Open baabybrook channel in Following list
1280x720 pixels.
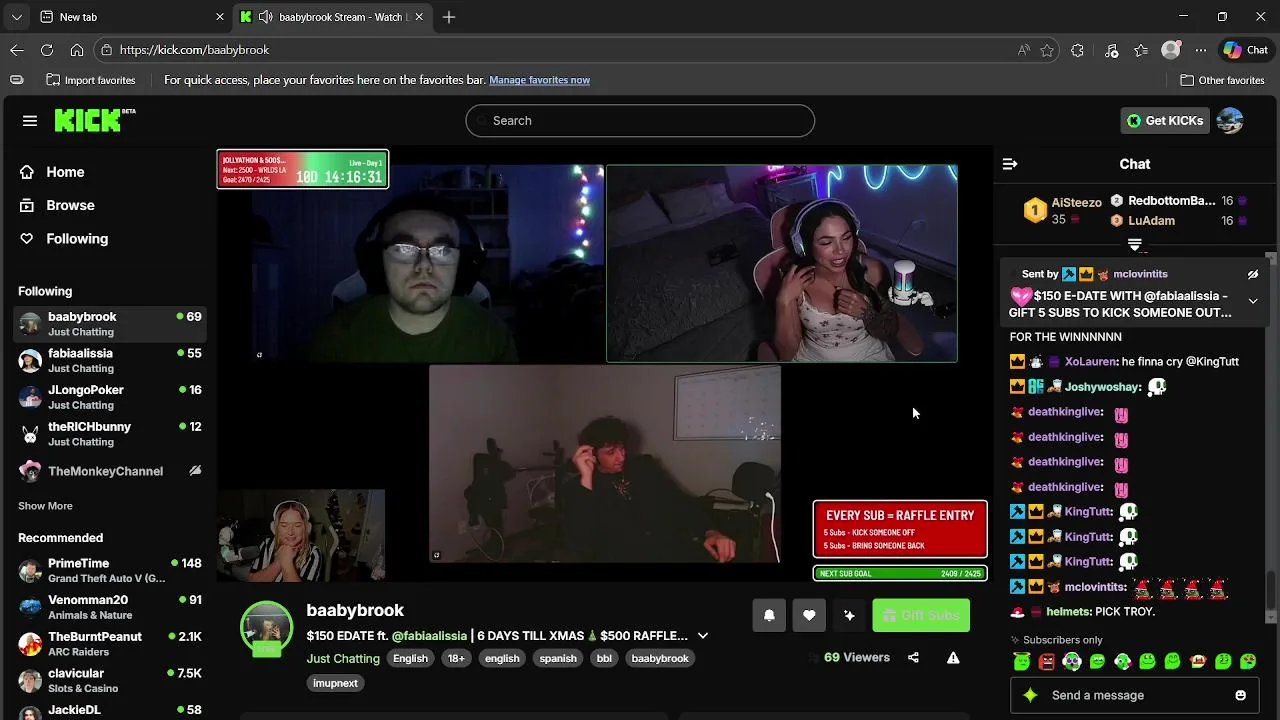pos(110,324)
